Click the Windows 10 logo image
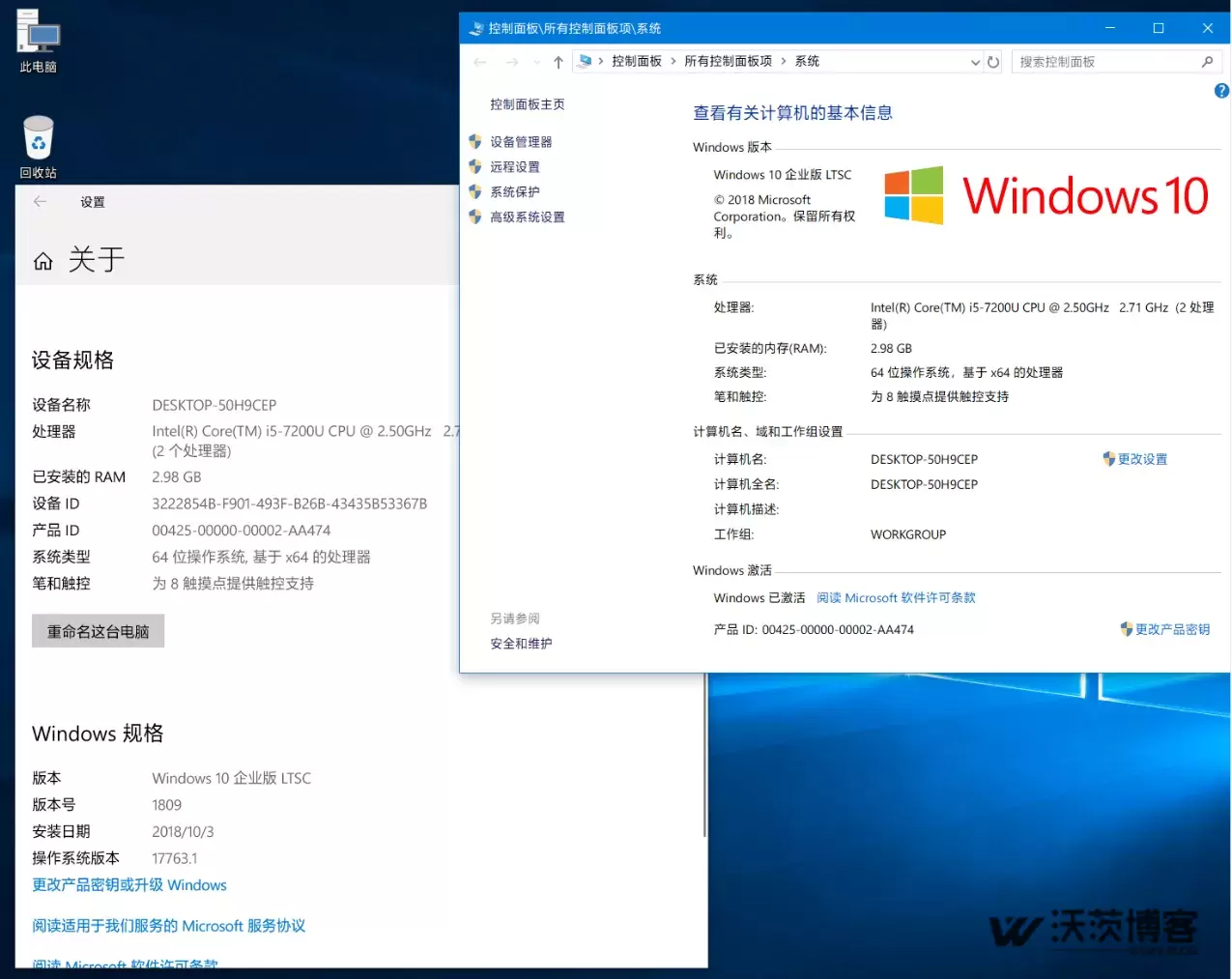 pyautogui.click(x=1046, y=195)
